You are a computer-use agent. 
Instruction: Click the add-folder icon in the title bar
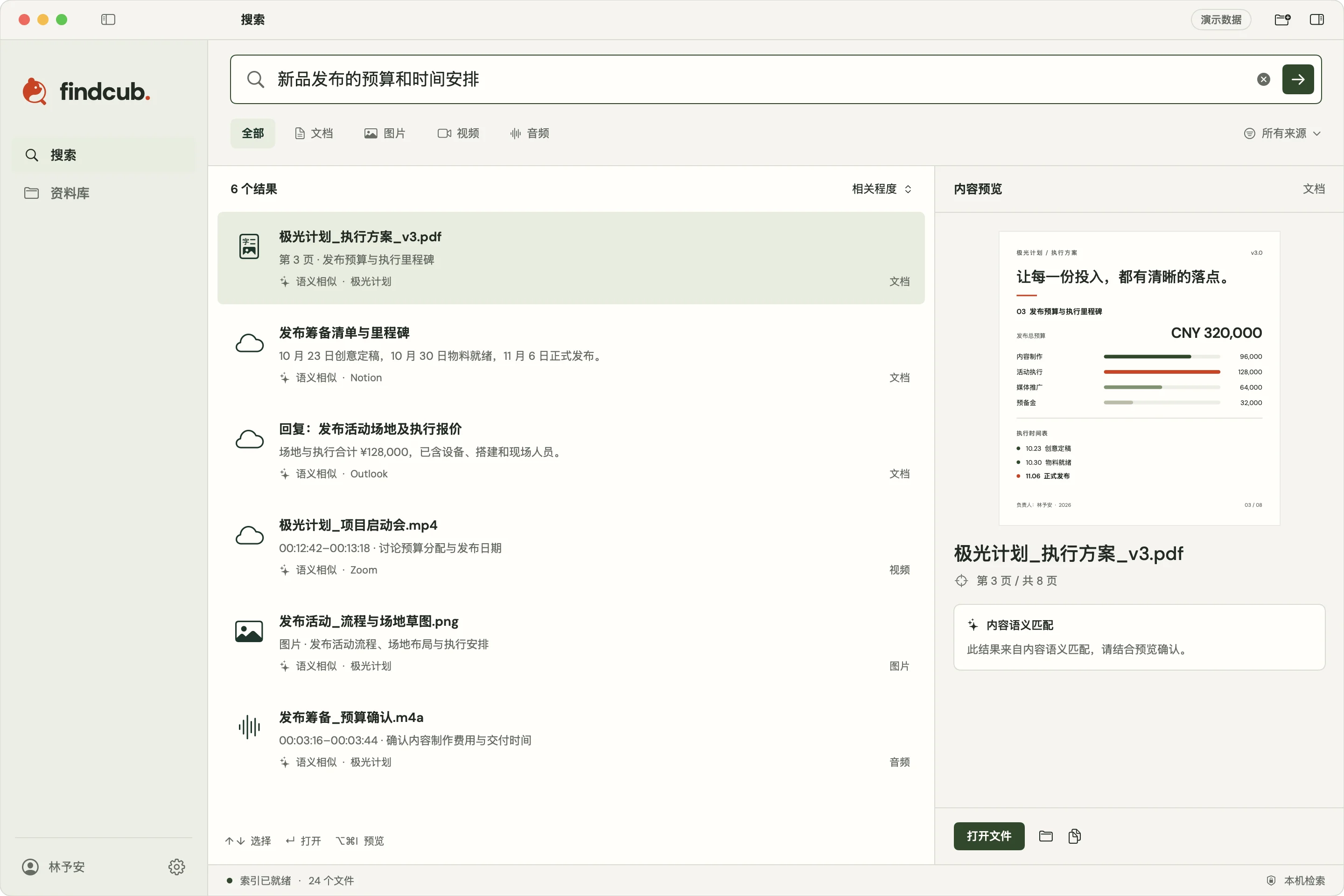[x=1282, y=20]
